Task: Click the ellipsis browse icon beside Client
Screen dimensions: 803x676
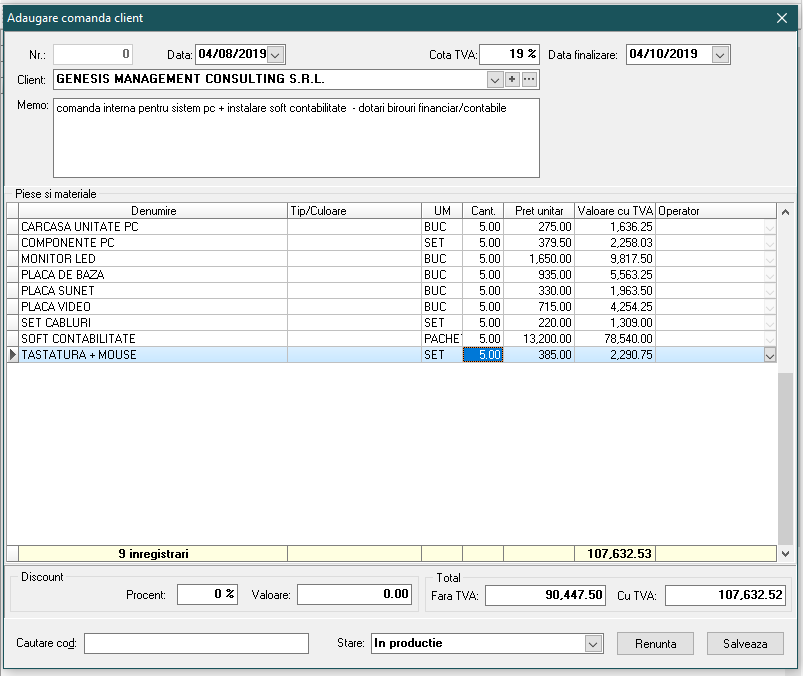Action: tap(530, 79)
